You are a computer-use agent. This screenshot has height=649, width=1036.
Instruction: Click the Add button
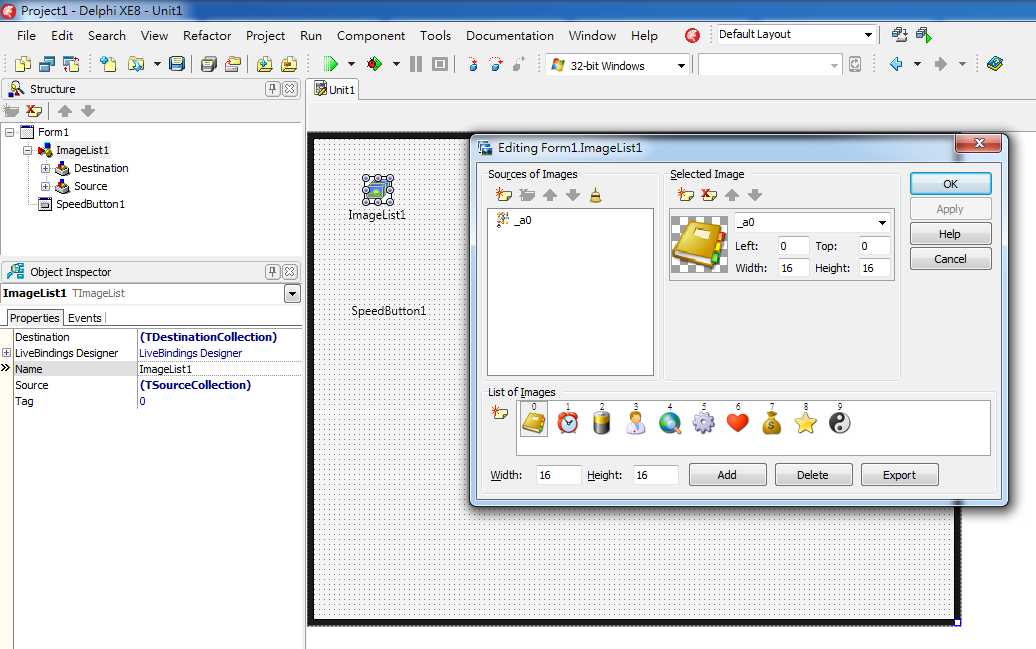point(727,475)
